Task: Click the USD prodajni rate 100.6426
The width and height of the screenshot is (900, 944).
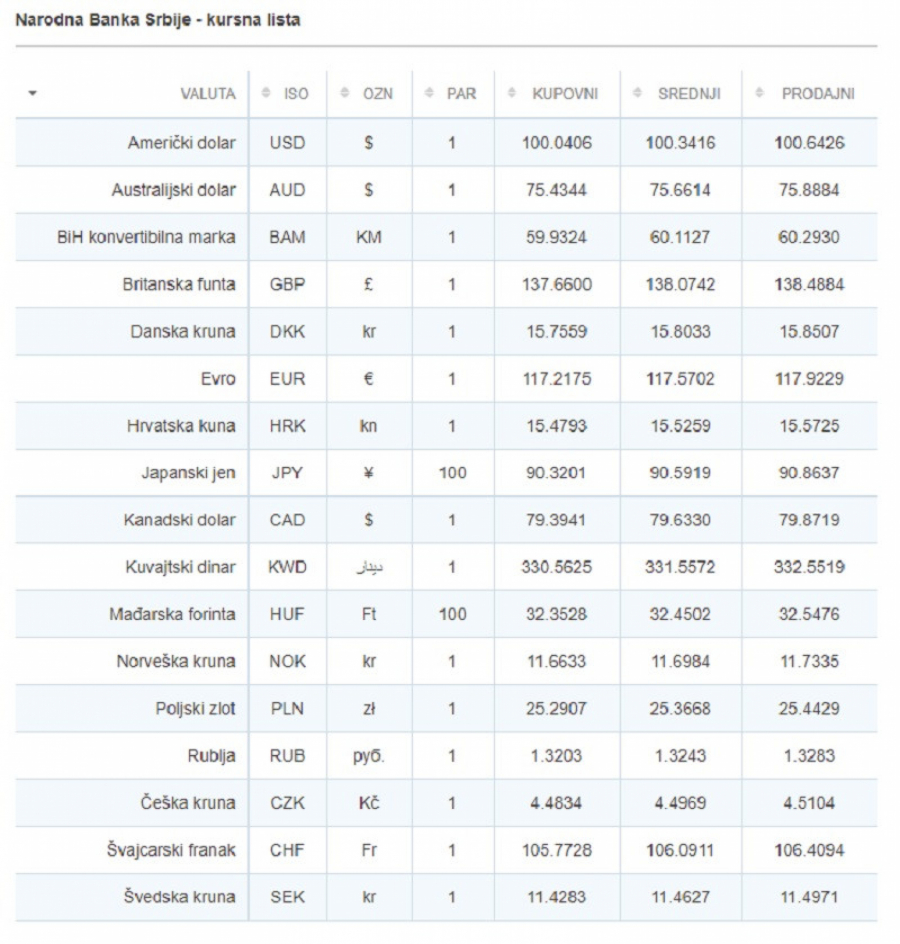Action: coord(809,143)
